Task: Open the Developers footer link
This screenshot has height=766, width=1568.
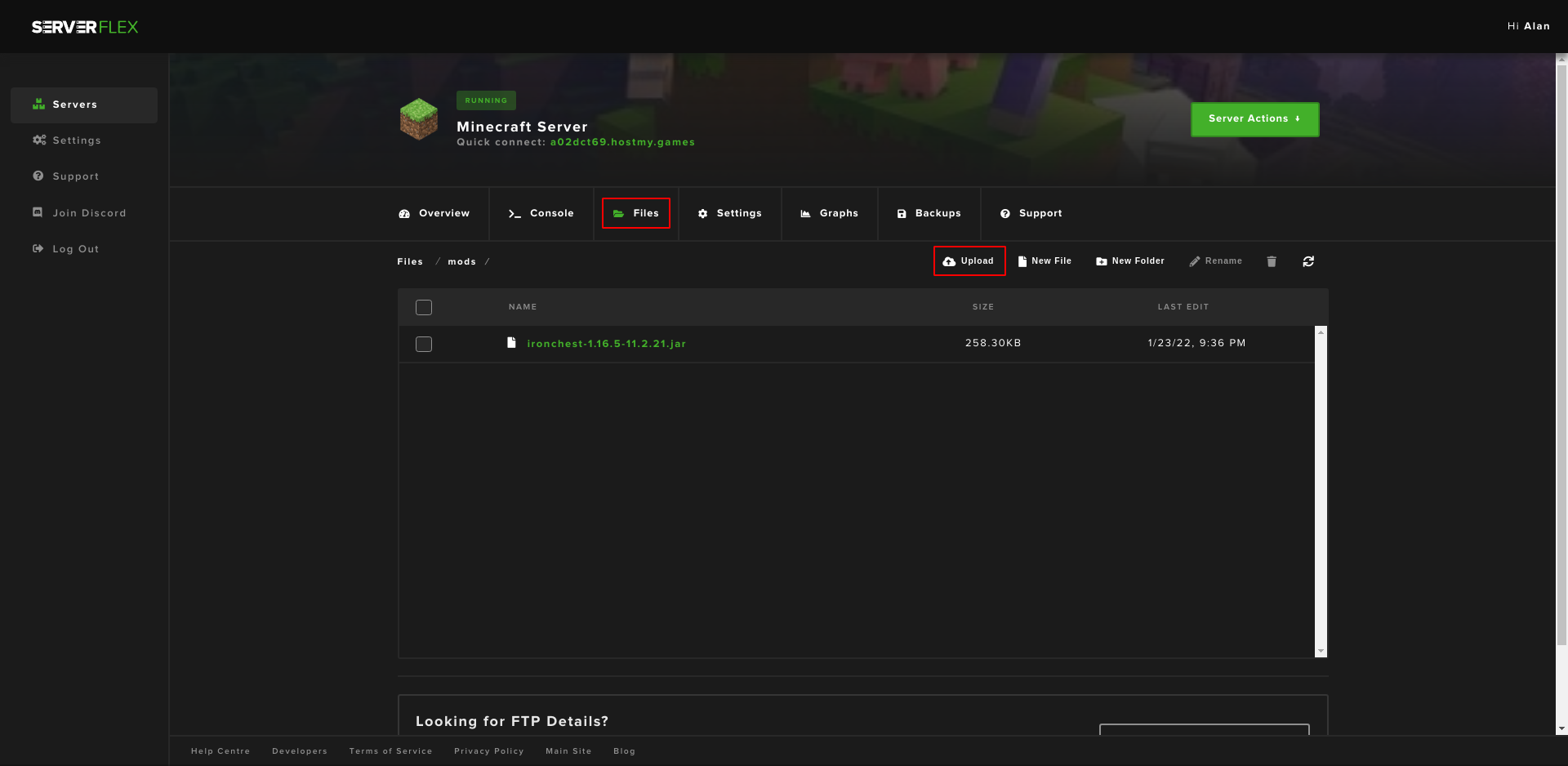Action: pyautogui.click(x=300, y=751)
